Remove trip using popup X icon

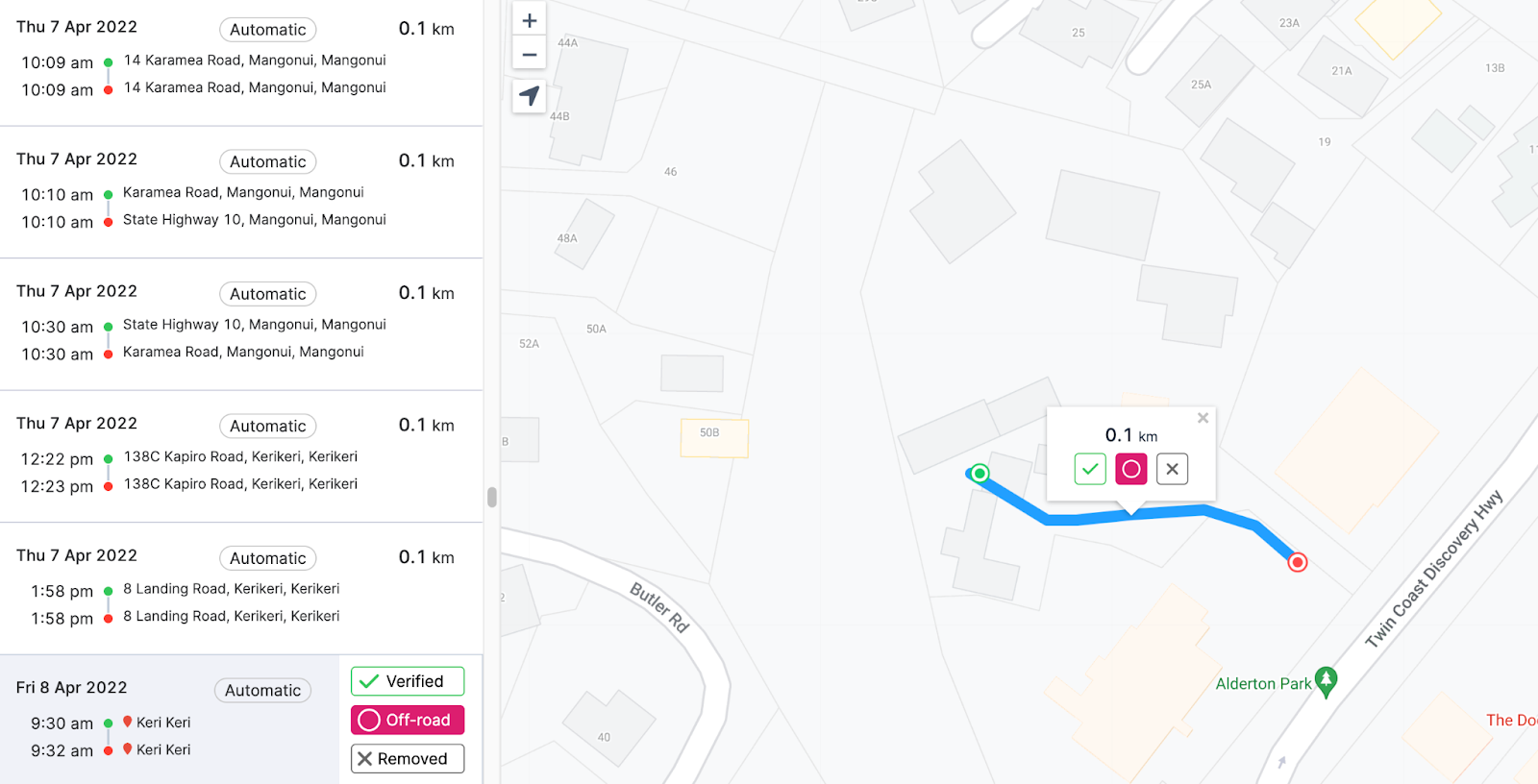click(x=1172, y=469)
